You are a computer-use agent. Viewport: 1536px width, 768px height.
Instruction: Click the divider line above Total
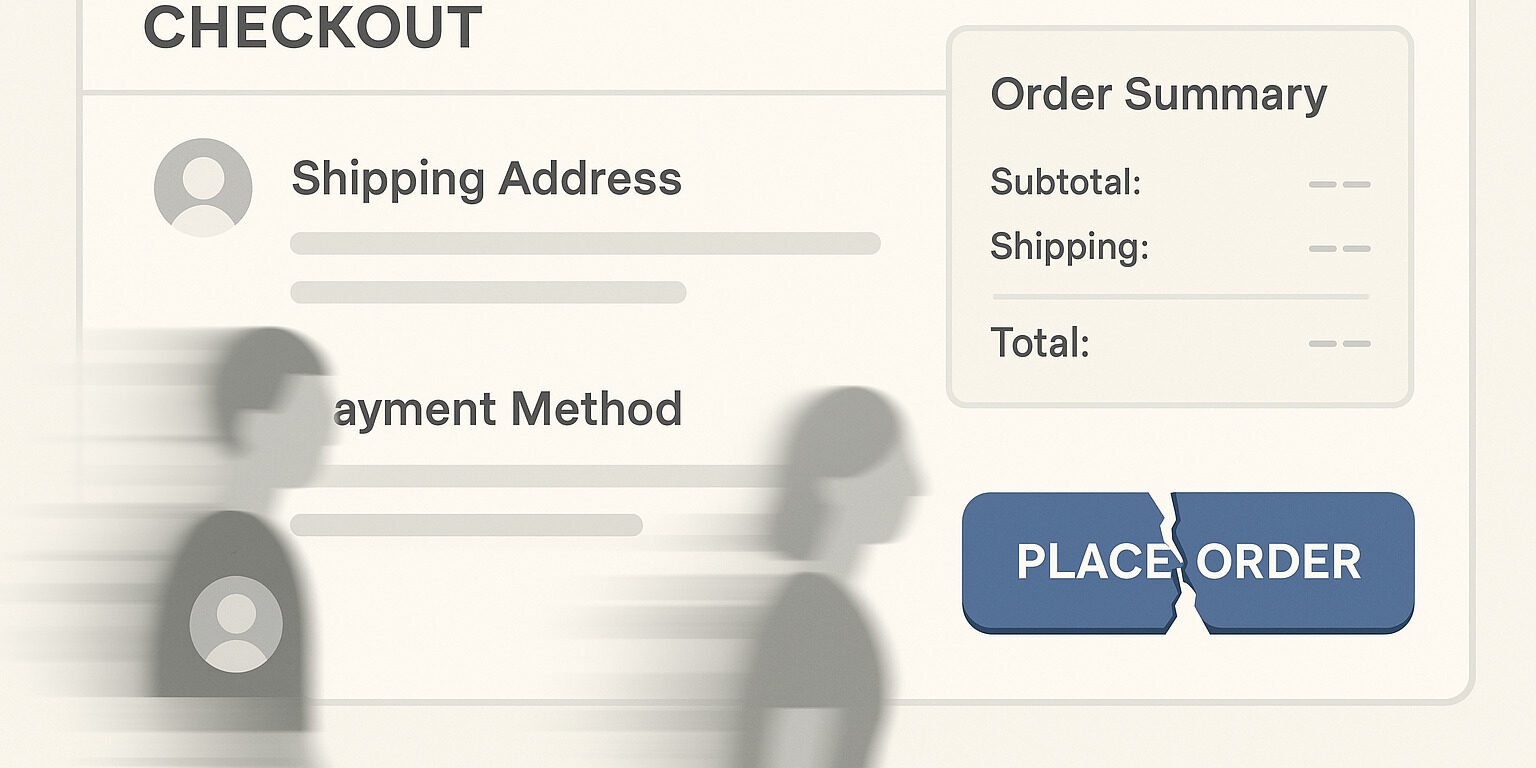pos(1181,297)
